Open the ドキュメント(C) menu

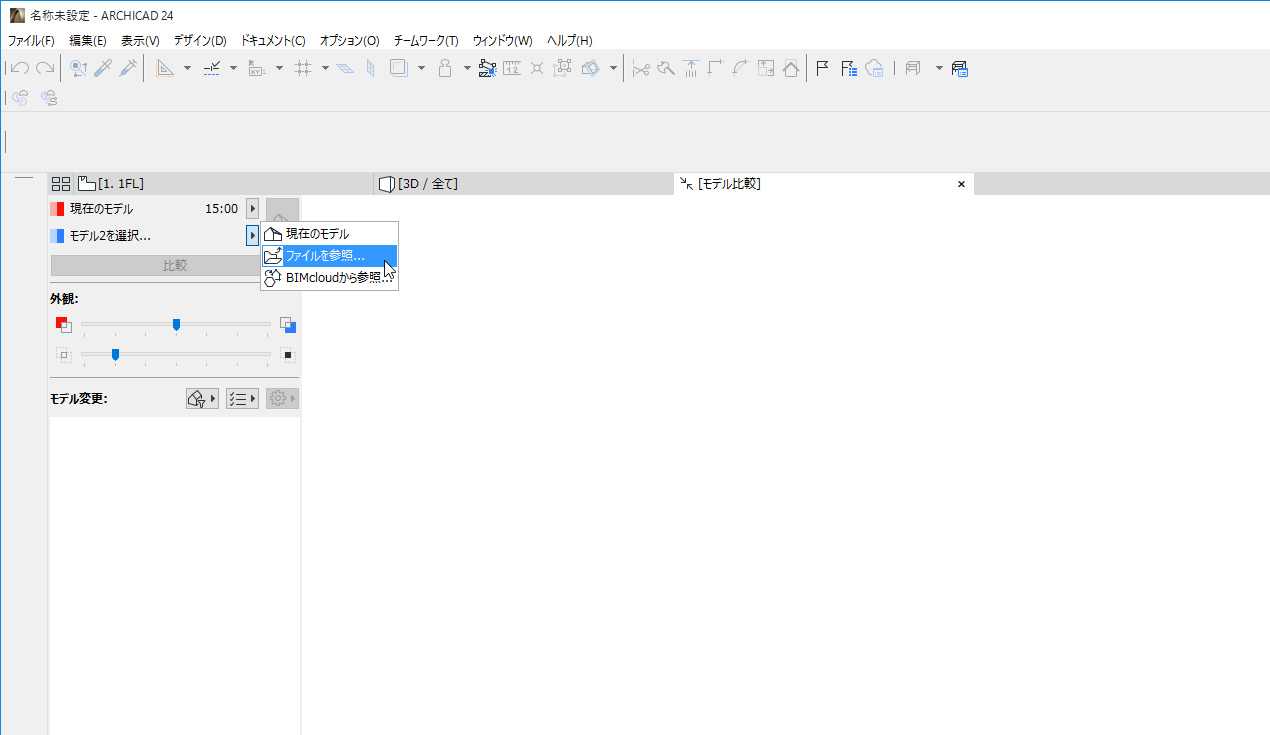[x=273, y=41]
